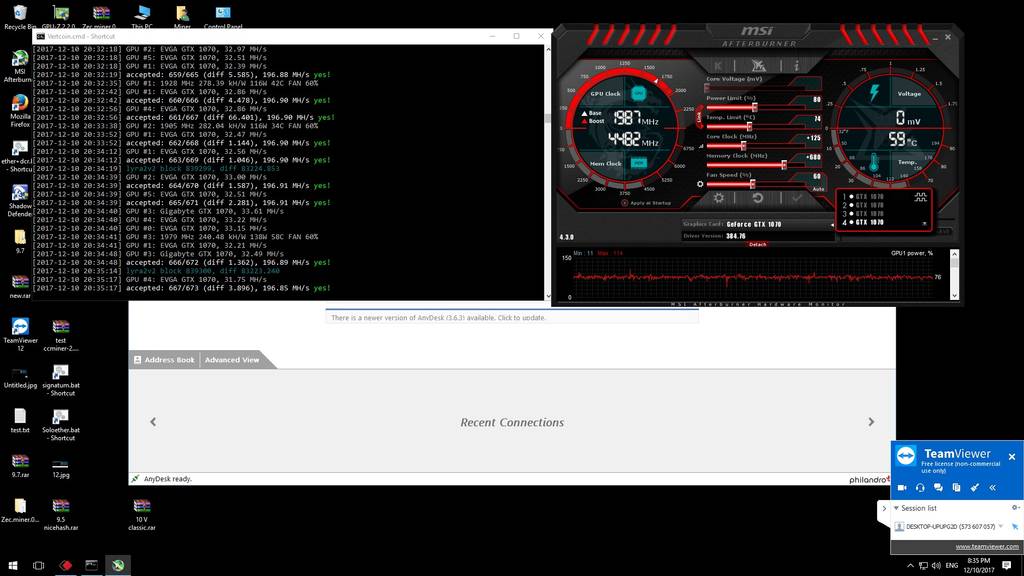The image size is (1024, 576).
Task: Open Afterburner settings gear button
Action: [718, 198]
